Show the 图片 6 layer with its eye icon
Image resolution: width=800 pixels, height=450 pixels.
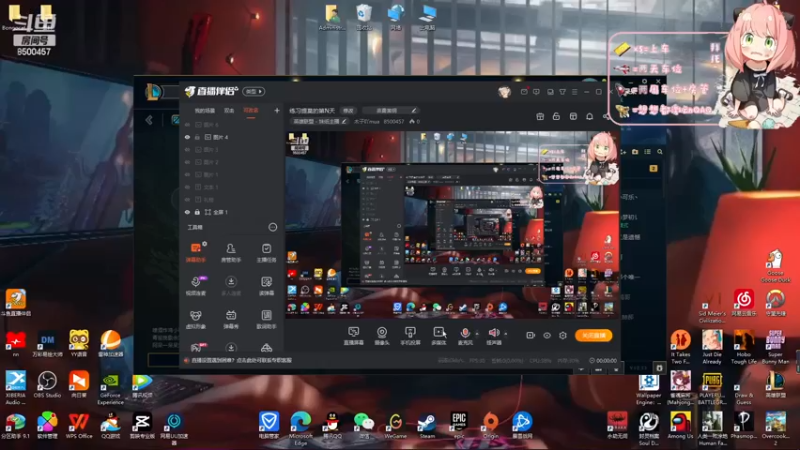187,124
